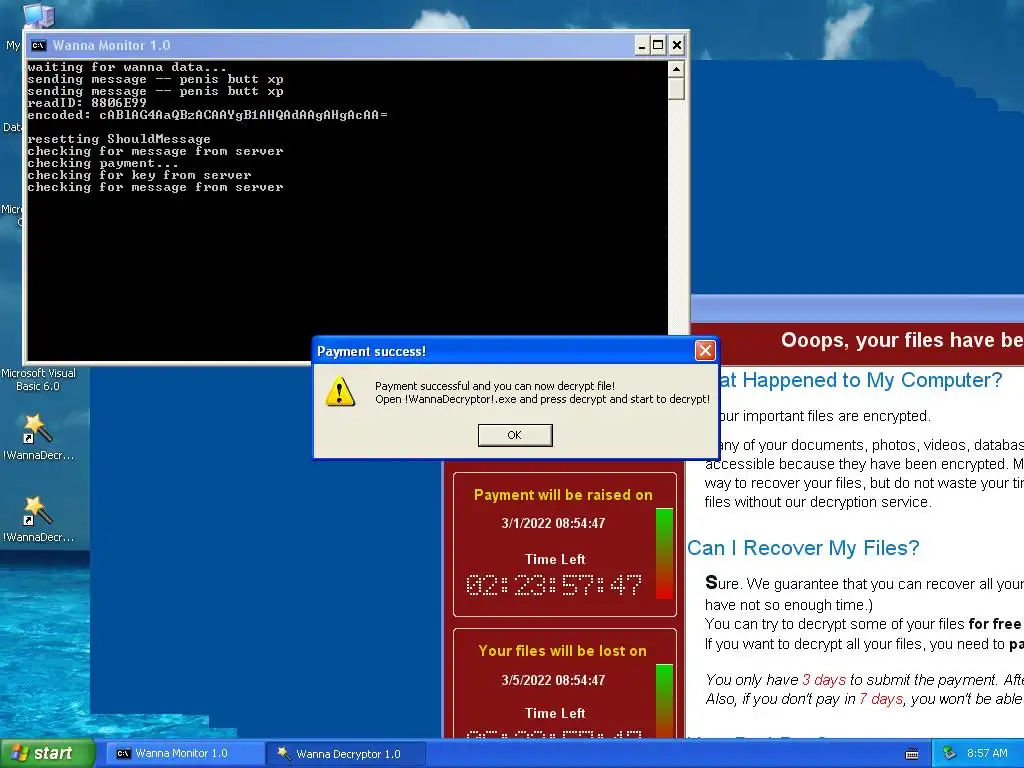The height and width of the screenshot is (768, 1024).
Task: Click the upper !WannaDecr... desktop shortcut
Action: point(38,437)
